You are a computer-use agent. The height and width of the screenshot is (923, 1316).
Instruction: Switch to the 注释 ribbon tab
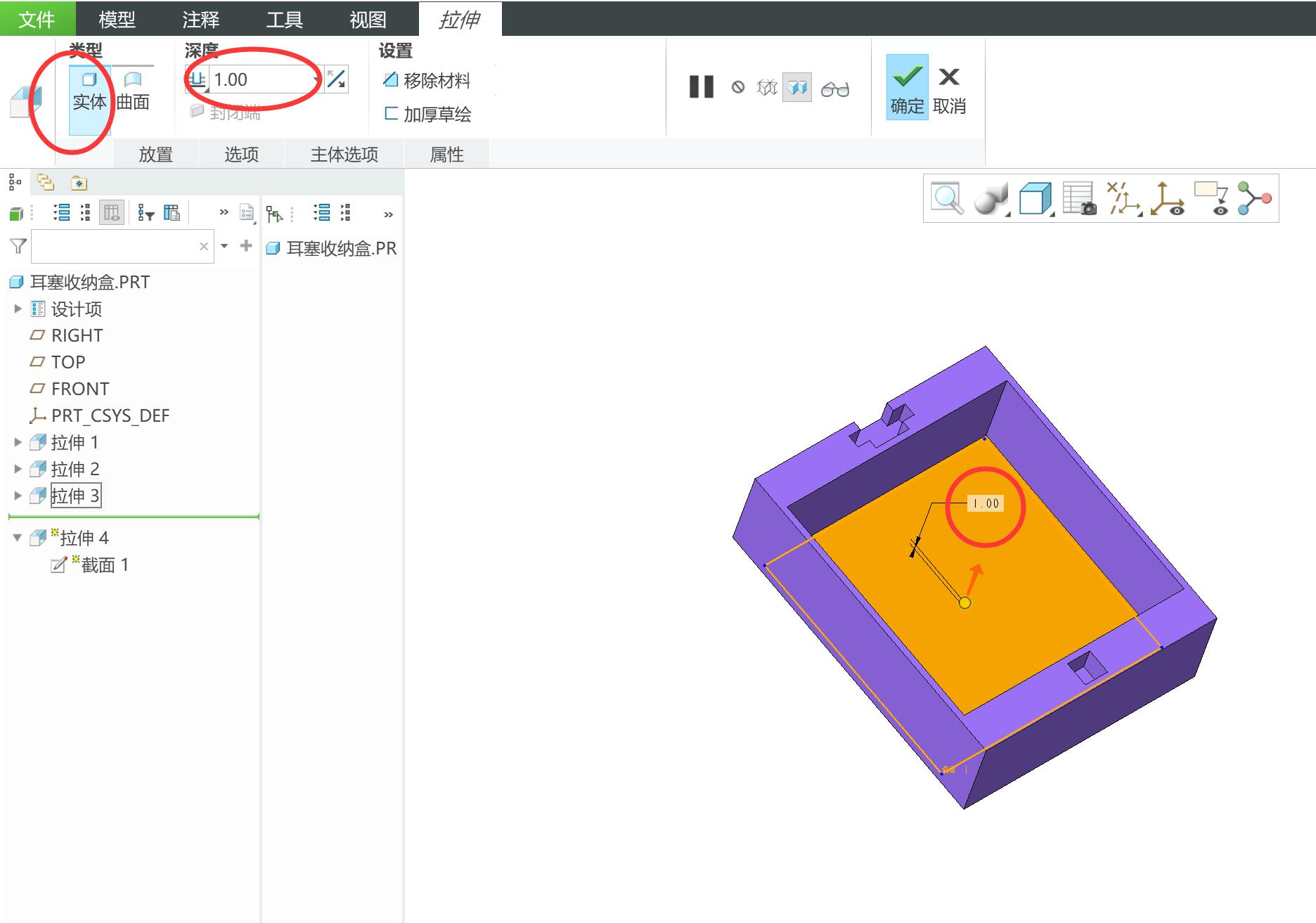click(x=200, y=19)
